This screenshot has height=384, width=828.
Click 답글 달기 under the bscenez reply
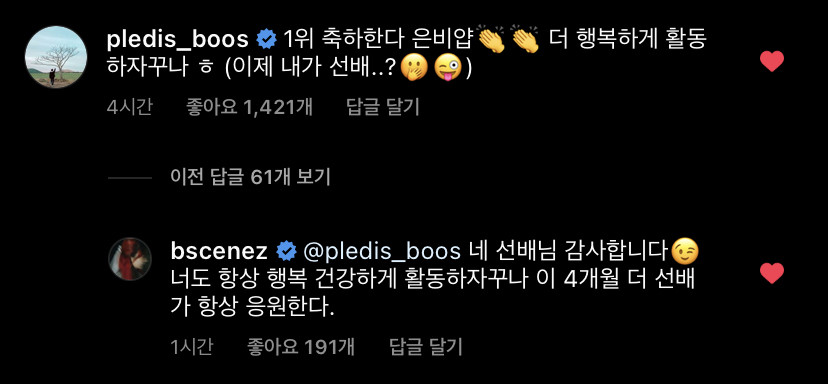[426, 347]
